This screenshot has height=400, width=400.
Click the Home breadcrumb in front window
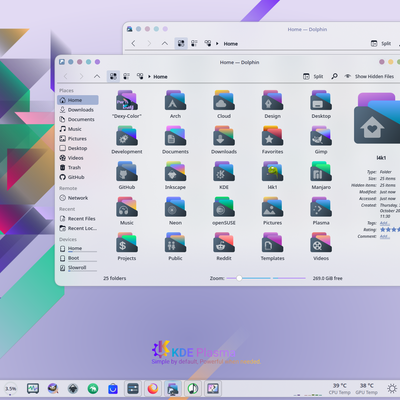[x=160, y=77]
